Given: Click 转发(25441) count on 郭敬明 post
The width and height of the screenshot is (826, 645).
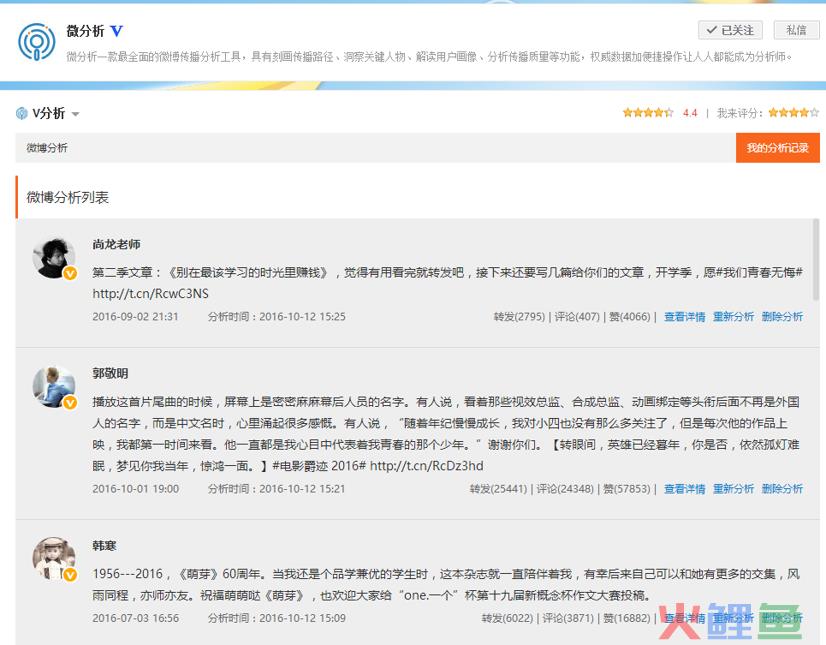Looking at the screenshot, I should (498, 489).
